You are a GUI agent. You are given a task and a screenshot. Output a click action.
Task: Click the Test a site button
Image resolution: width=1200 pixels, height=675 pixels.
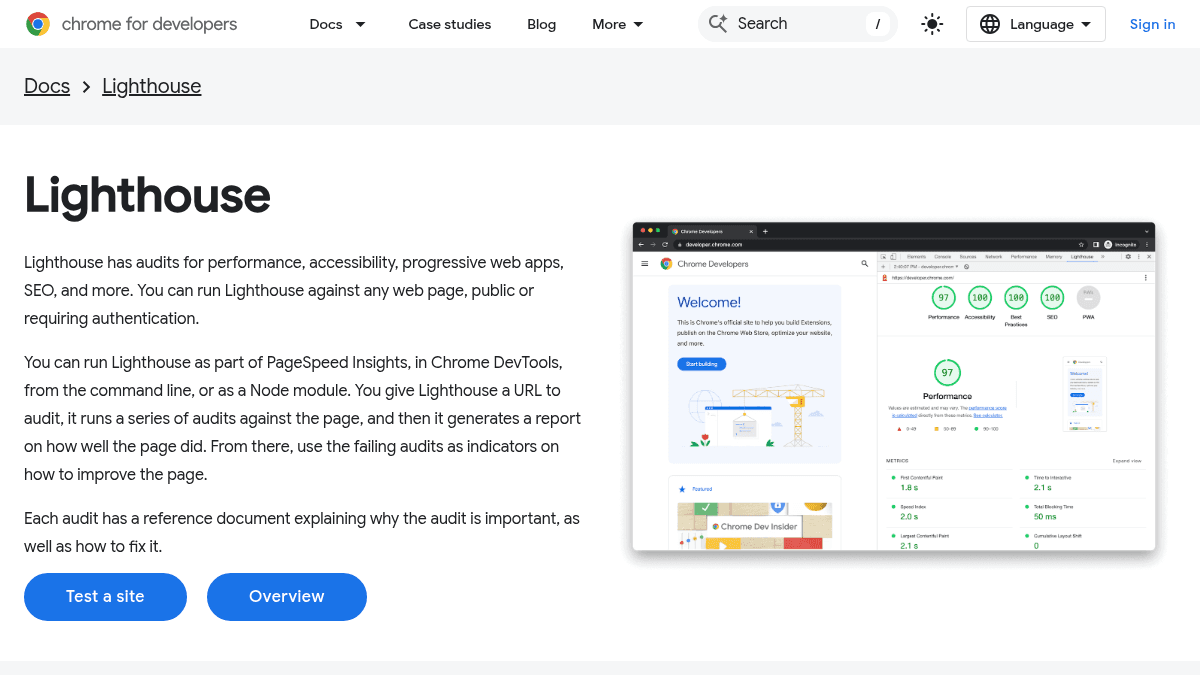(105, 597)
